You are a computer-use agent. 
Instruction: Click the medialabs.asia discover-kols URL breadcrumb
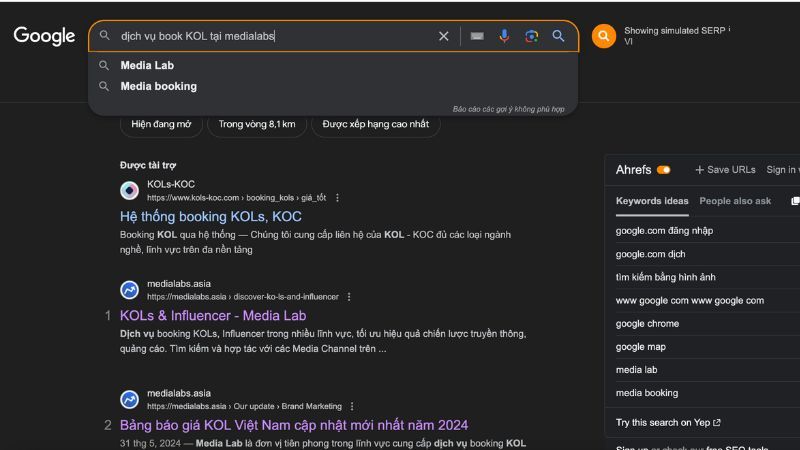point(243,296)
